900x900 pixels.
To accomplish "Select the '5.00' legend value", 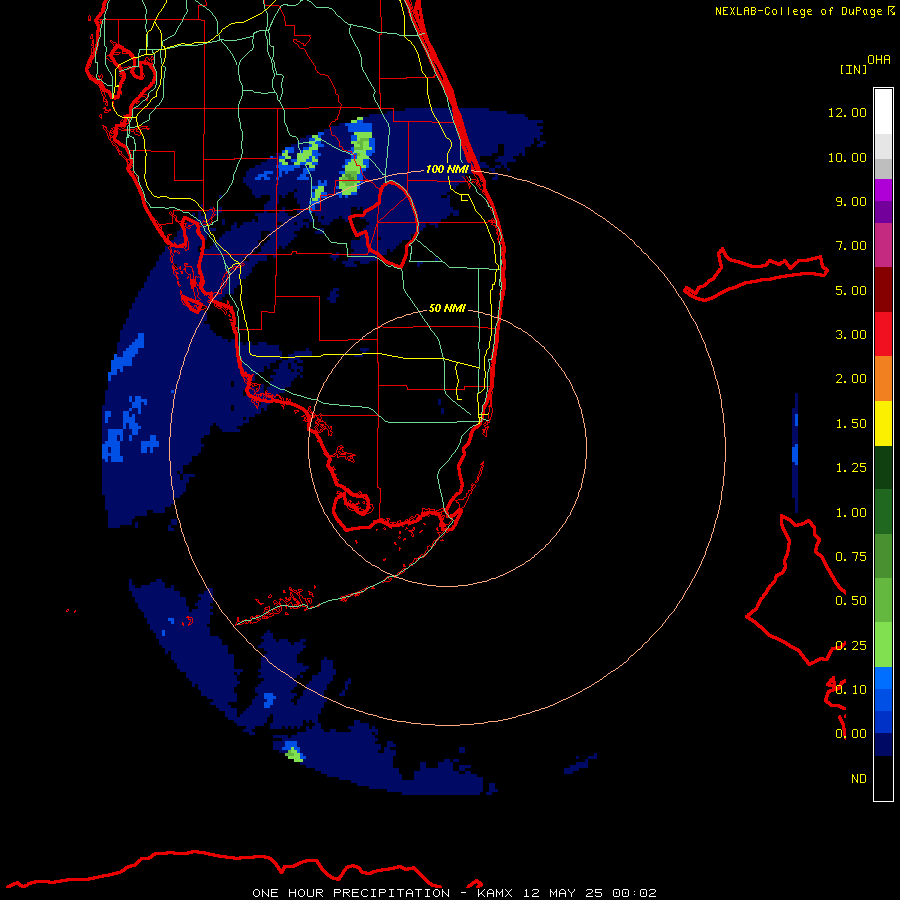I will click(x=851, y=290).
